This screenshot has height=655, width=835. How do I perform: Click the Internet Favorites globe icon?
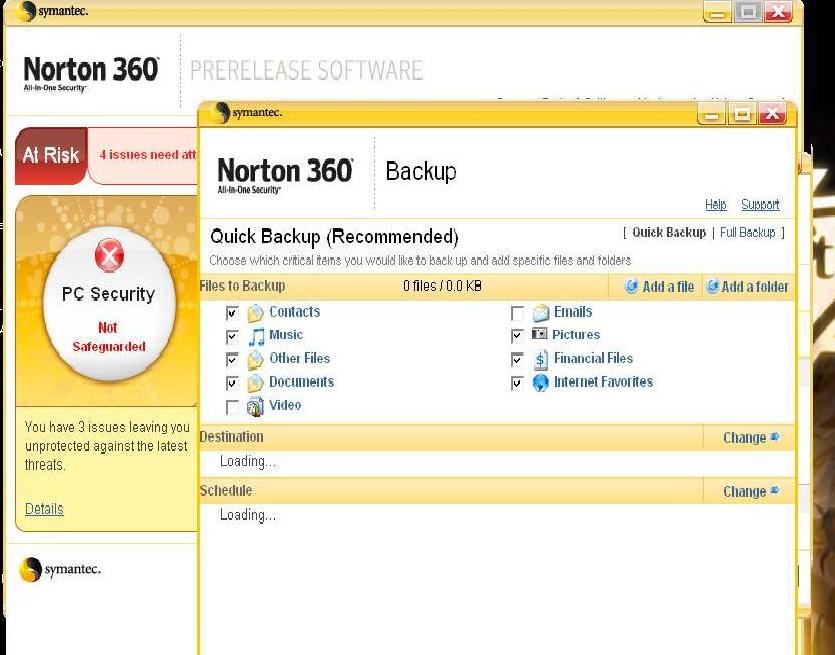[541, 383]
